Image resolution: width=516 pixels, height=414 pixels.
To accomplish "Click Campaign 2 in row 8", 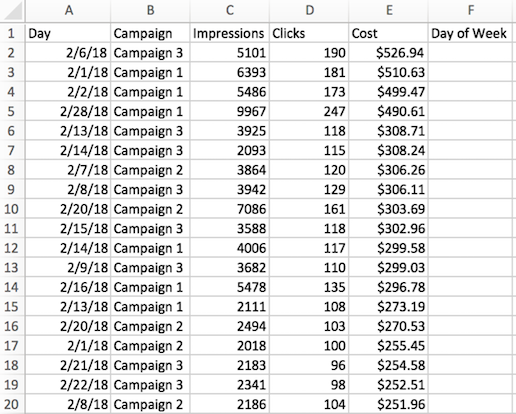I will coord(150,170).
